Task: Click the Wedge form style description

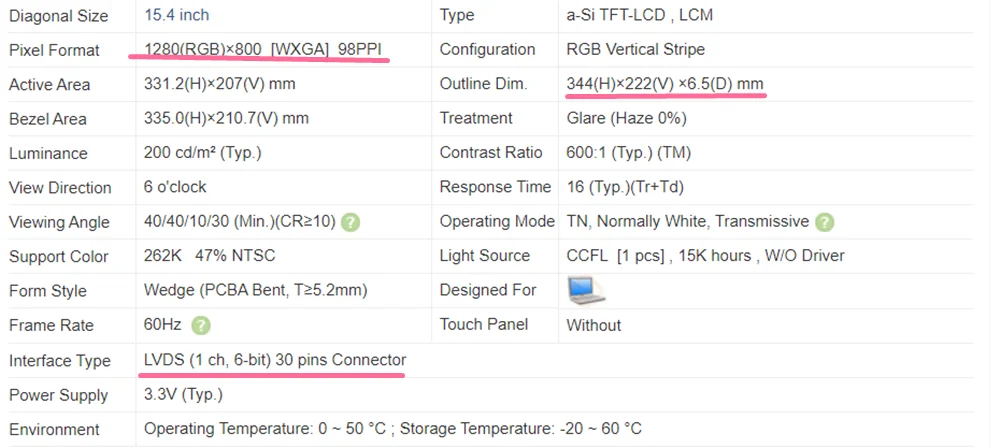Action: [x=256, y=291]
